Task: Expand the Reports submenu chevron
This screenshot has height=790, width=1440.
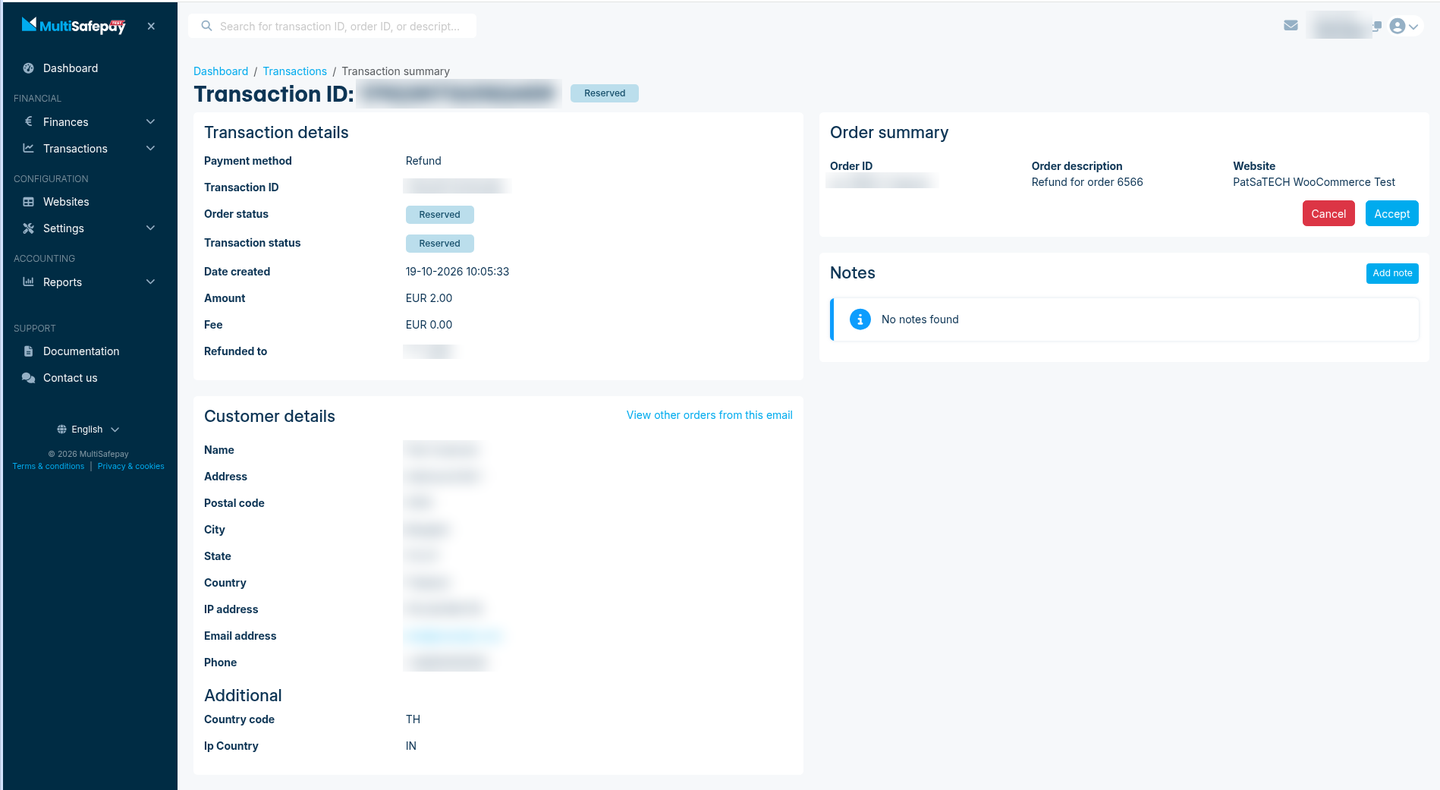Action: [150, 282]
